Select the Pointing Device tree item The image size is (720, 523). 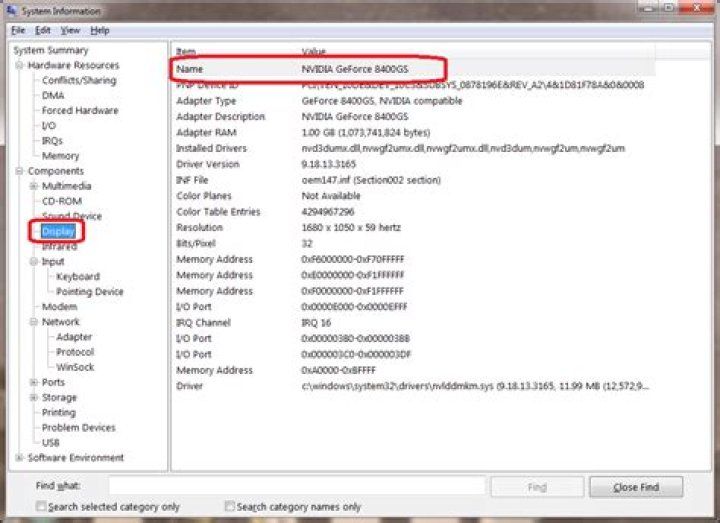(90, 292)
